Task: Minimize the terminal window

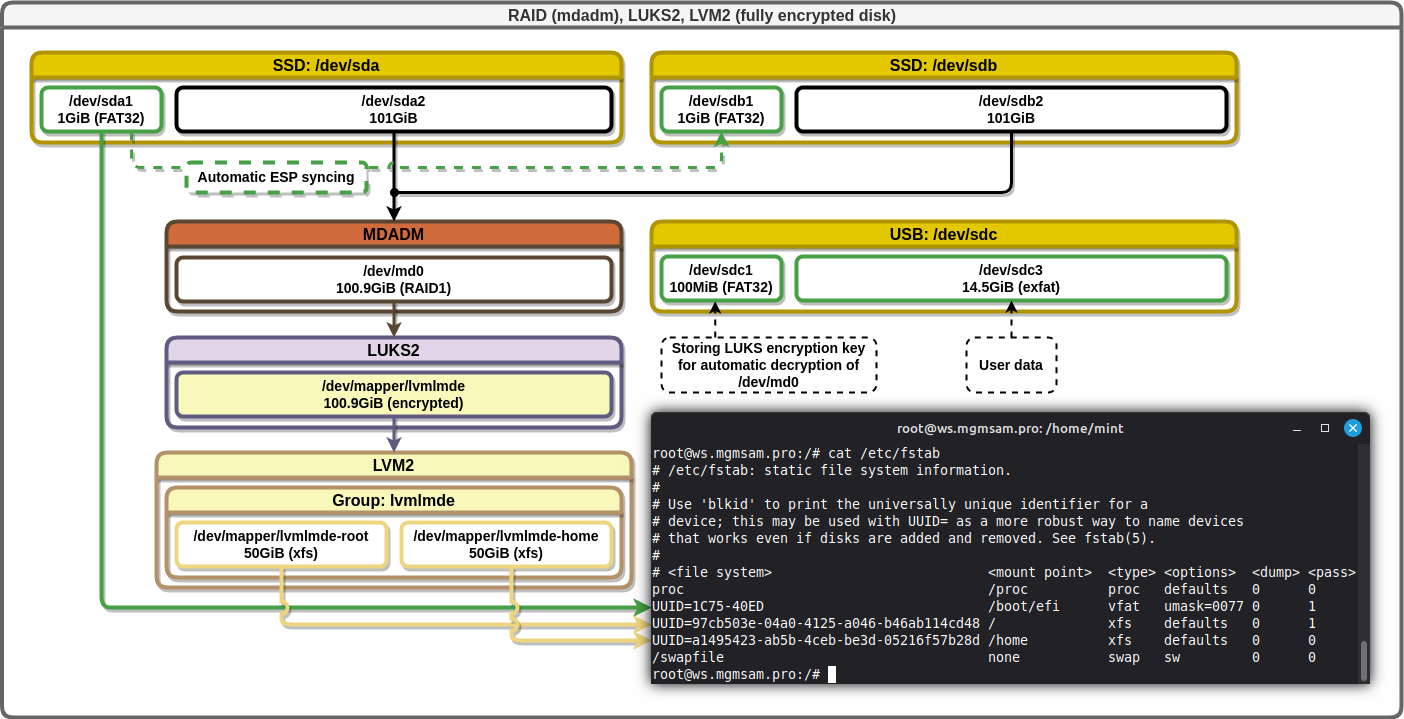Action: click(1296, 428)
